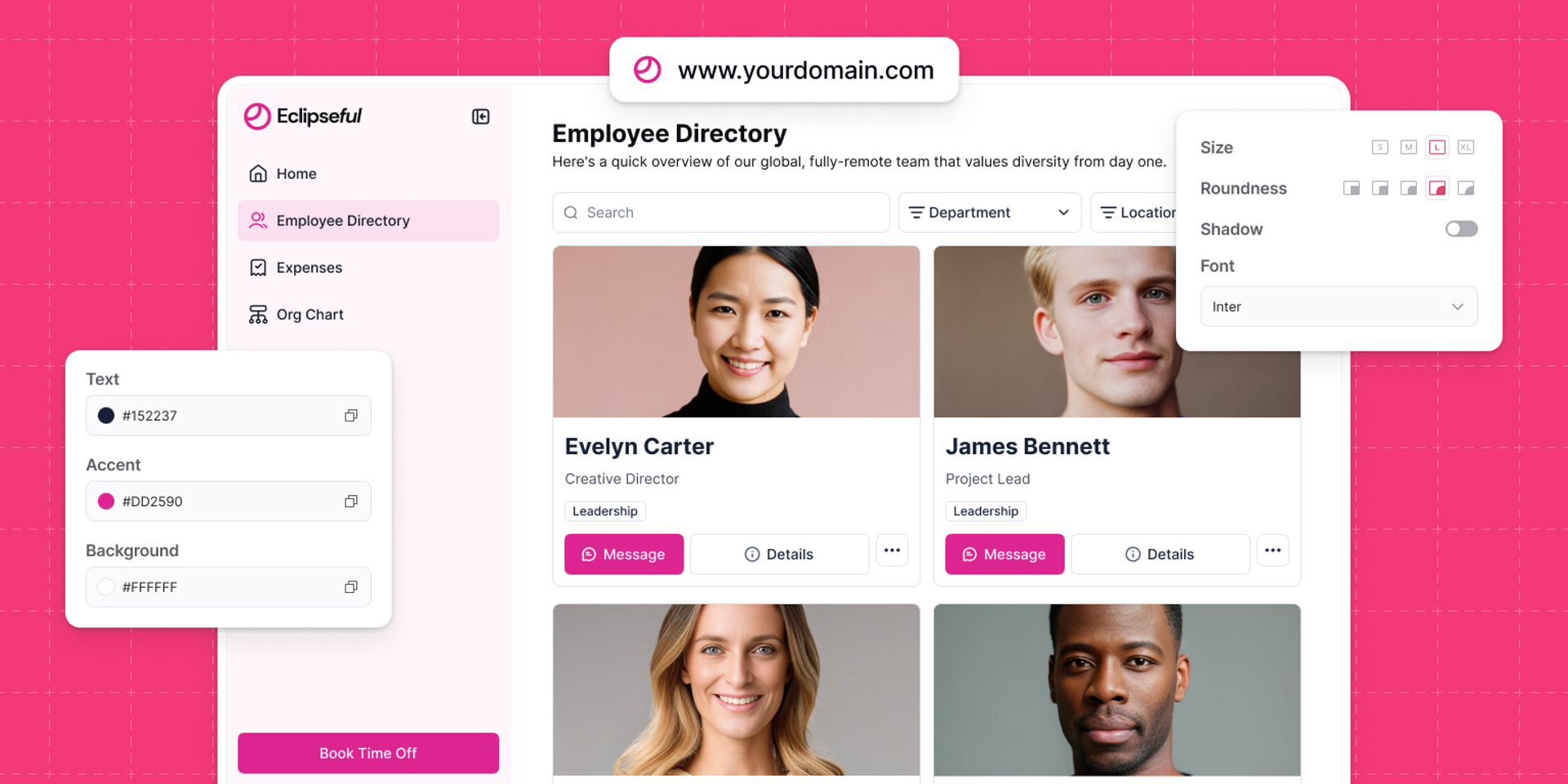
Task: Open more options for James Bennett
Action: click(1272, 550)
